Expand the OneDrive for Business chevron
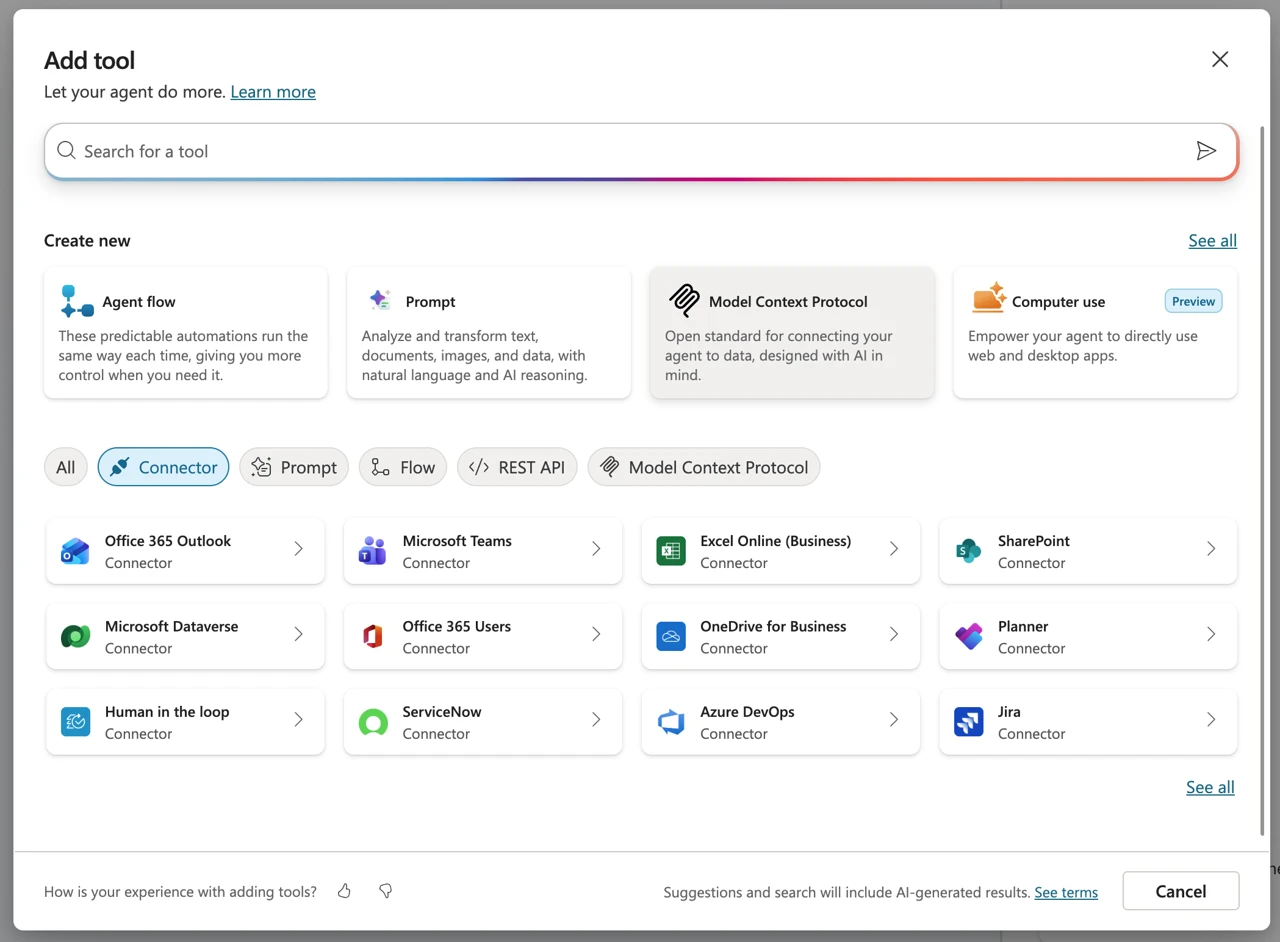The image size is (1280, 942). (x=894, y=634)
